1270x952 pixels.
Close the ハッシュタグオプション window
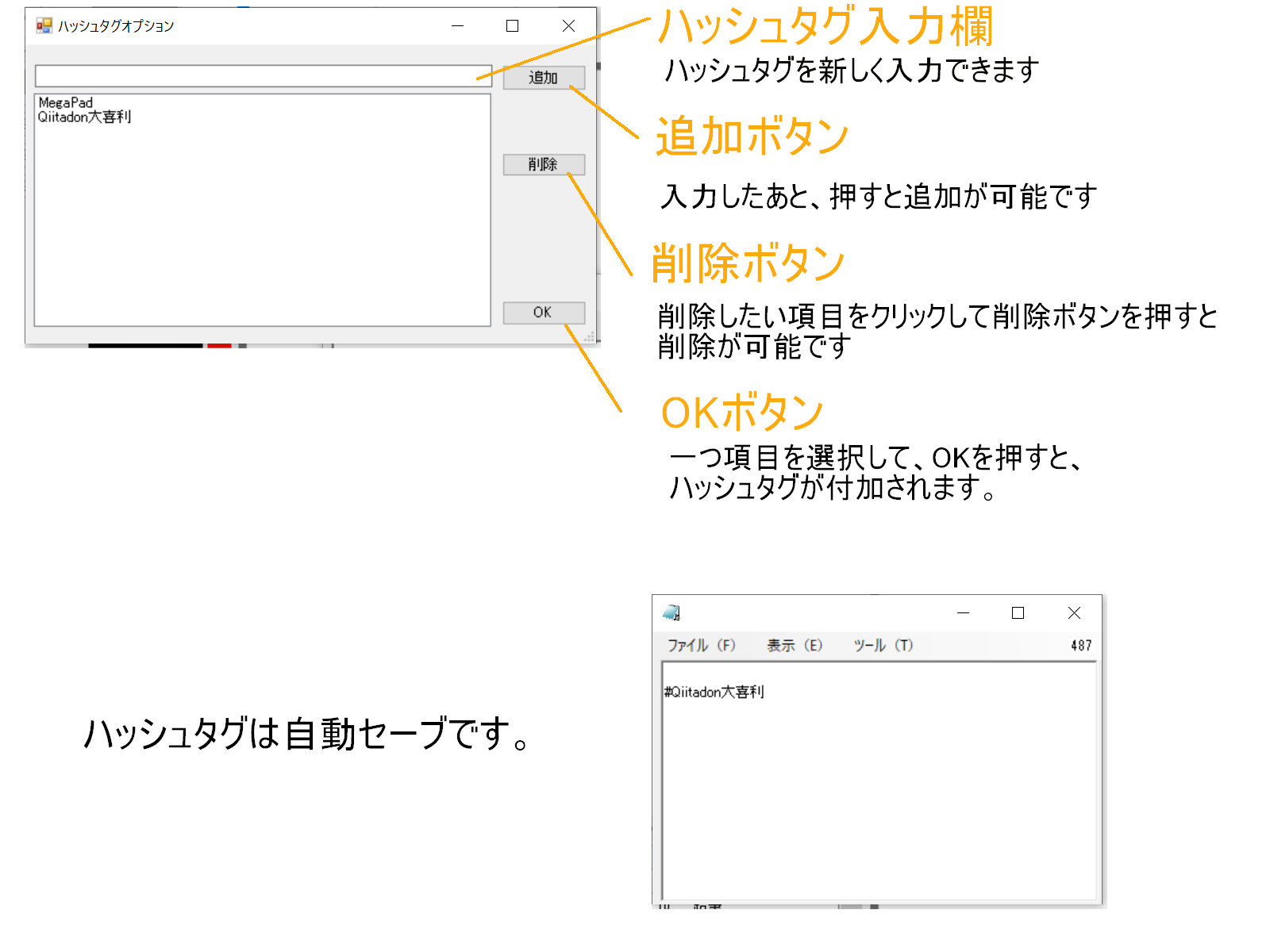pyautogui.click(x=568, y=26)
